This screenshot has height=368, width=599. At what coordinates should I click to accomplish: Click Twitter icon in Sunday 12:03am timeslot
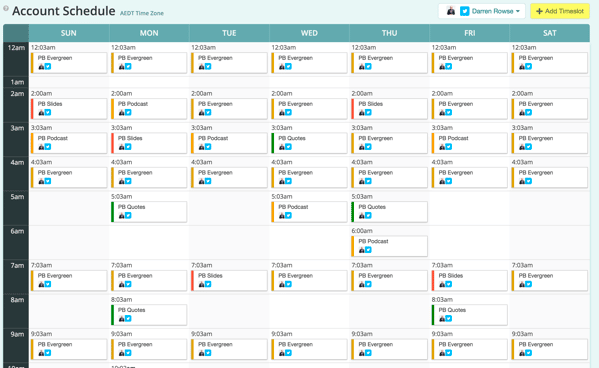48,66
